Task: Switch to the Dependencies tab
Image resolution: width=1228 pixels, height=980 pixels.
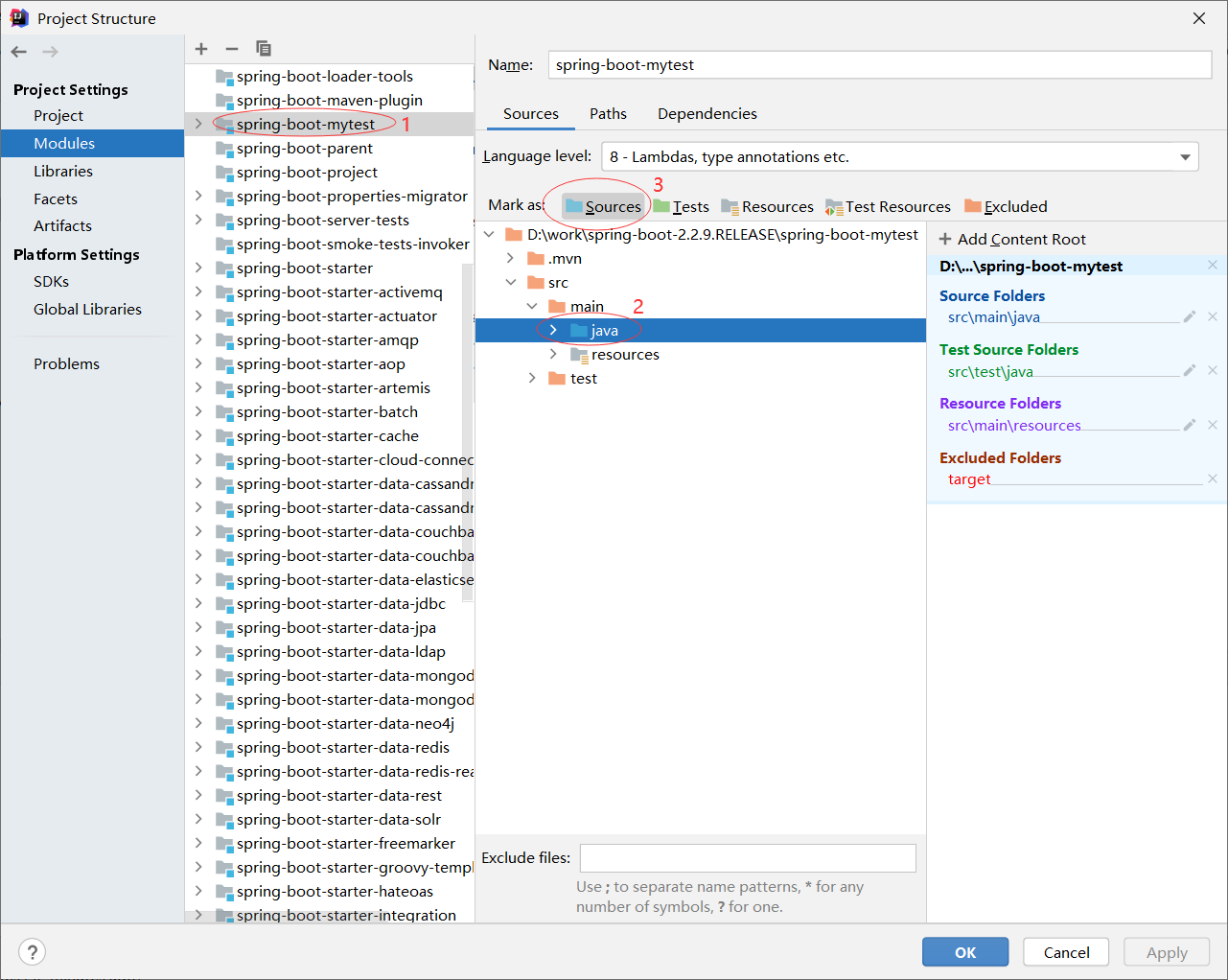Action: (x=707, y=114)
